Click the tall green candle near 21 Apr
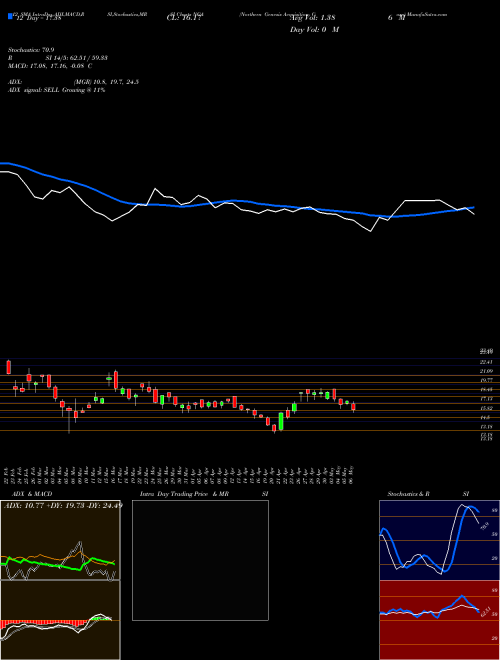 [x=281, y=421]
